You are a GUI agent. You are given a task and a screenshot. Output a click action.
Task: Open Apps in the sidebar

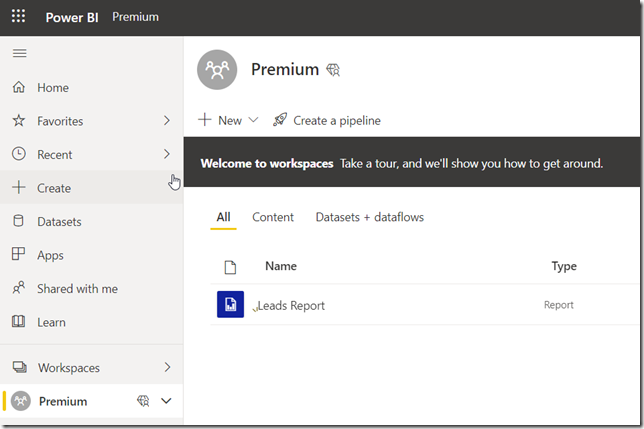[x=91, y=255]
